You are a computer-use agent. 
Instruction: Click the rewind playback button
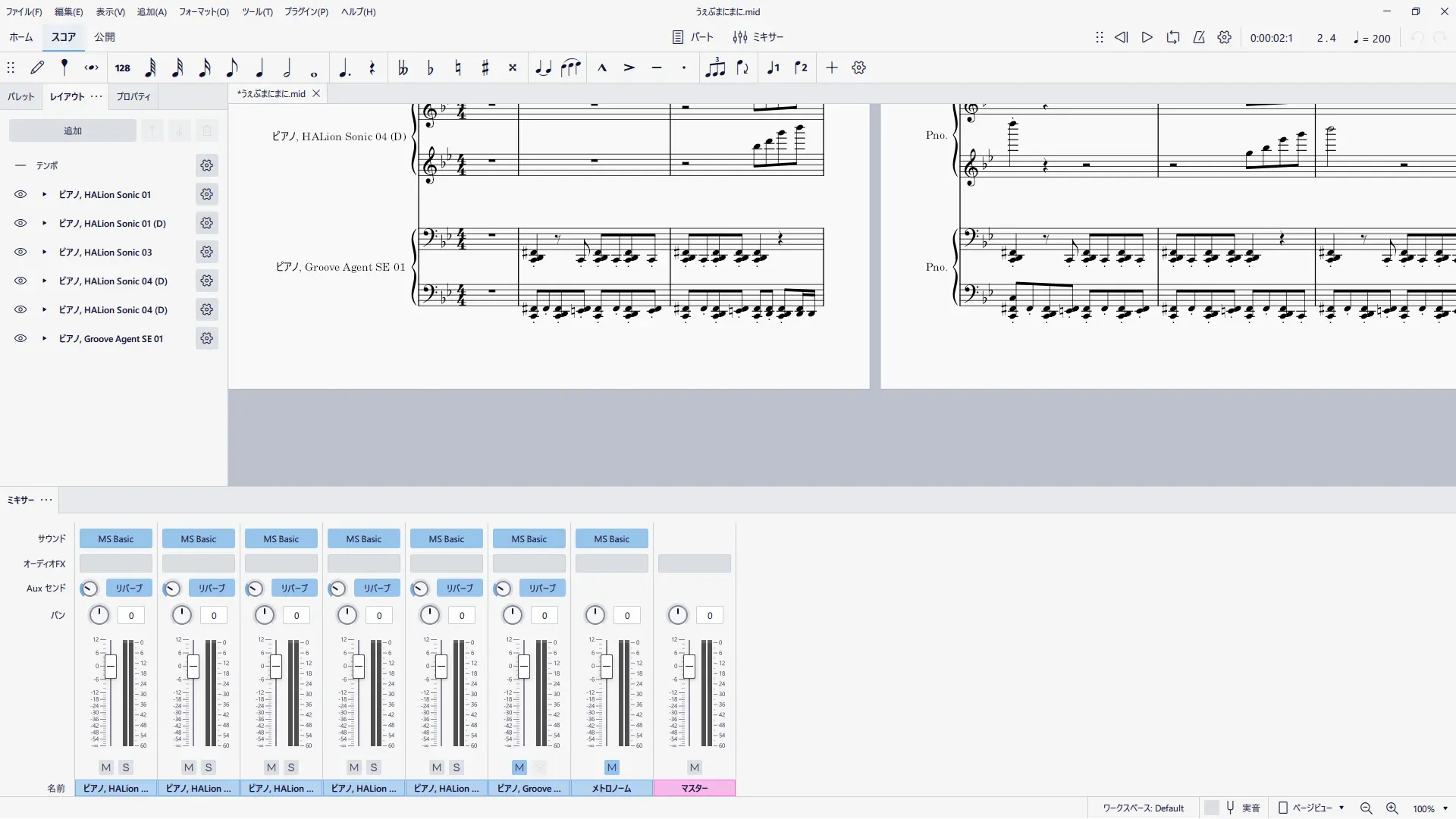(x=1121, y=37)
